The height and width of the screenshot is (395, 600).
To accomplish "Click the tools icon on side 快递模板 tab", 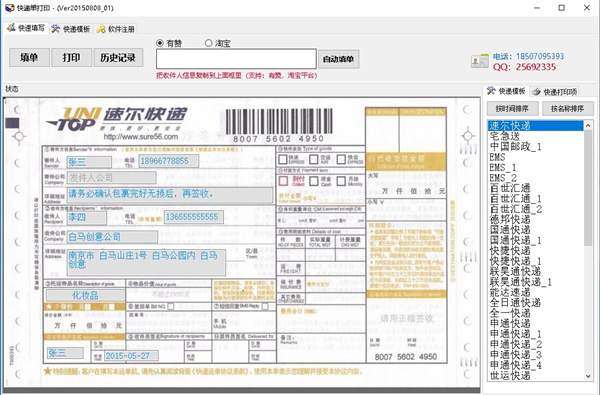I will pyautogui.click(x=491, y=91).
